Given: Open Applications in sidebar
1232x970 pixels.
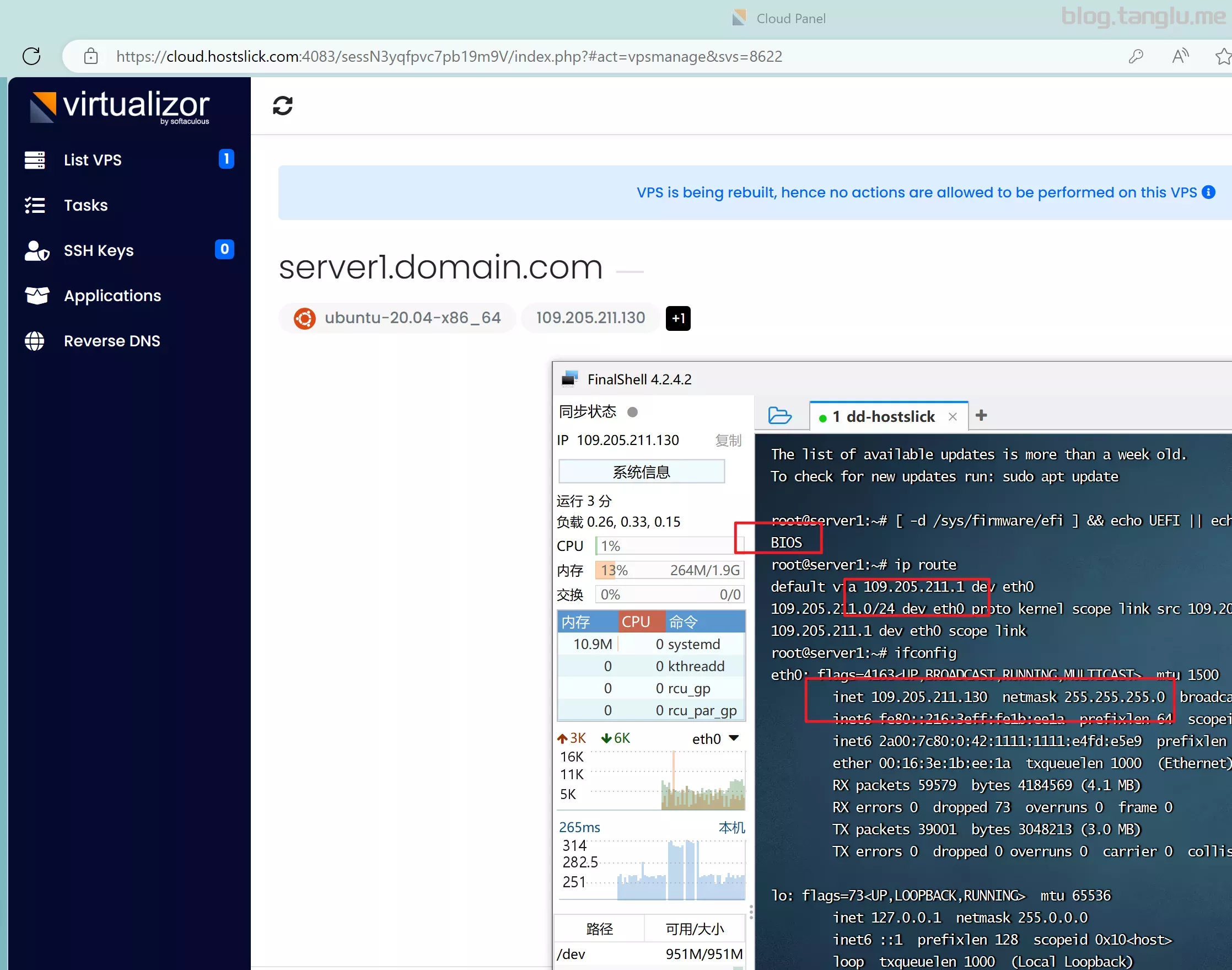Looking at the screenshot, I should point(130,296).
